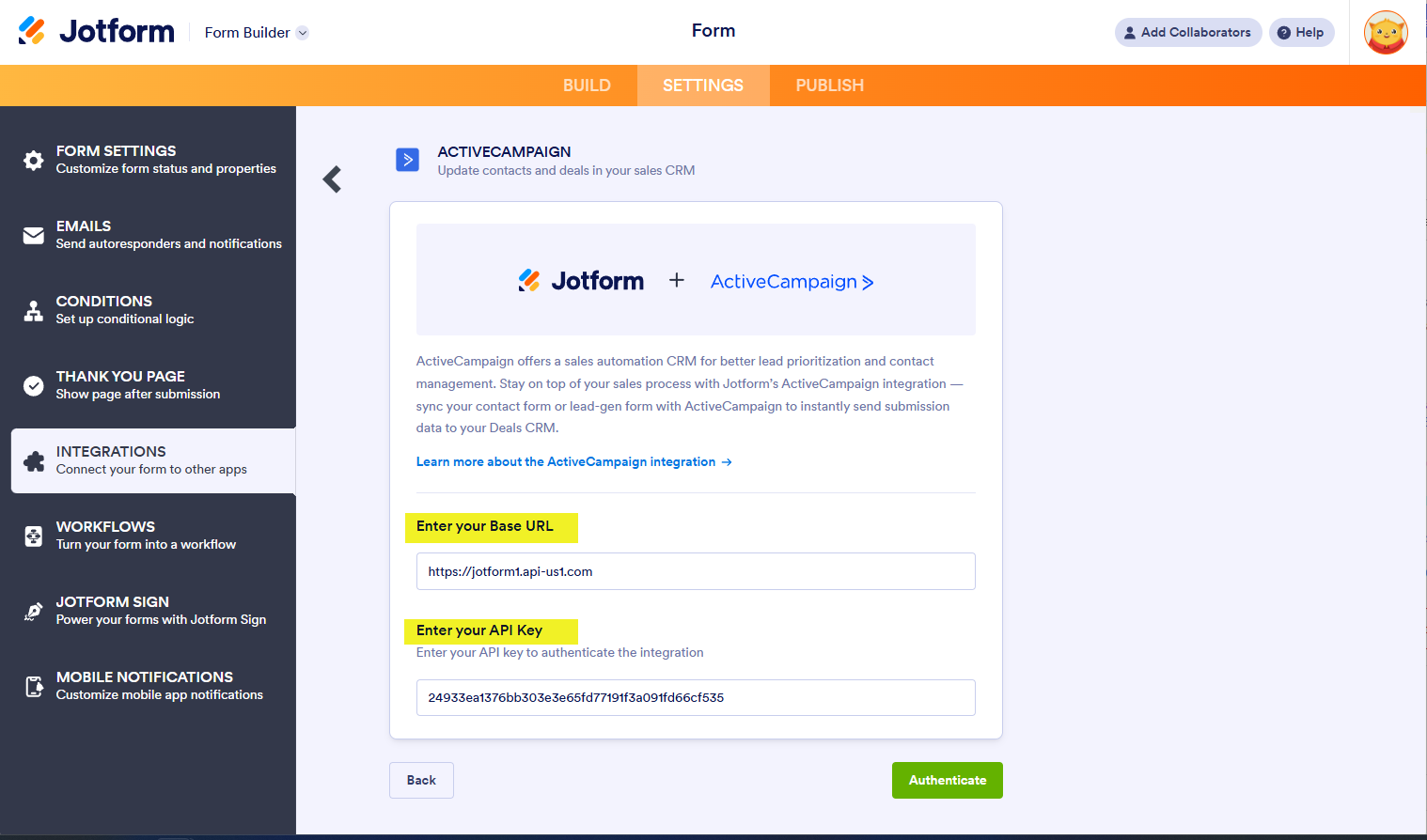Click the Base URL input field
Image resolution: width=1427 pixels, height=840 pixels.
click(696, 571)
